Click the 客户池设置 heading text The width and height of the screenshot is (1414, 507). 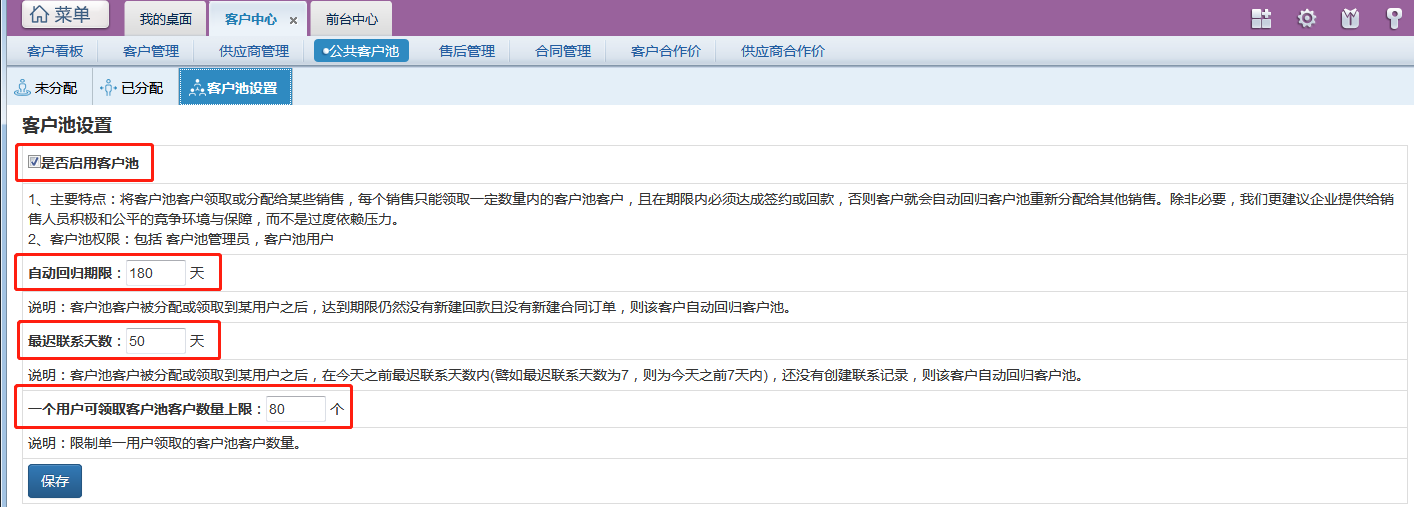(67, 126)
